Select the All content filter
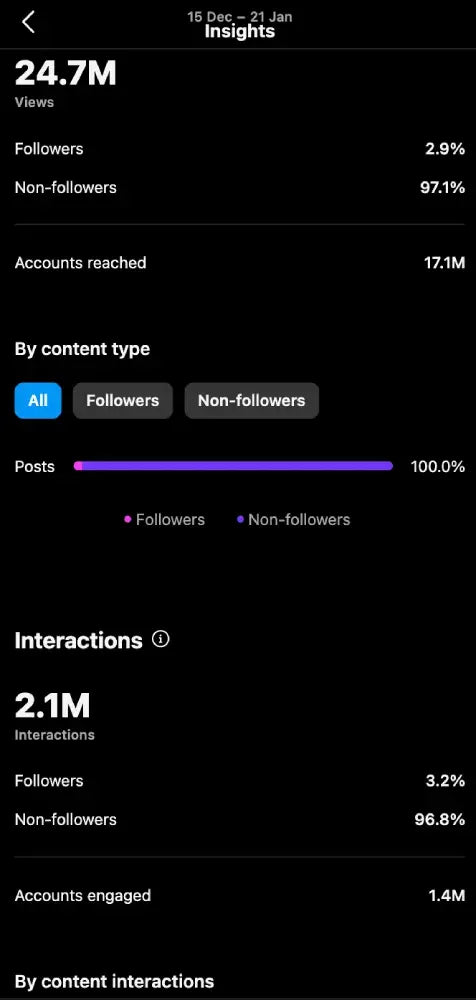The width and height of the screenshot is (476, 1000). coord(38,401)
